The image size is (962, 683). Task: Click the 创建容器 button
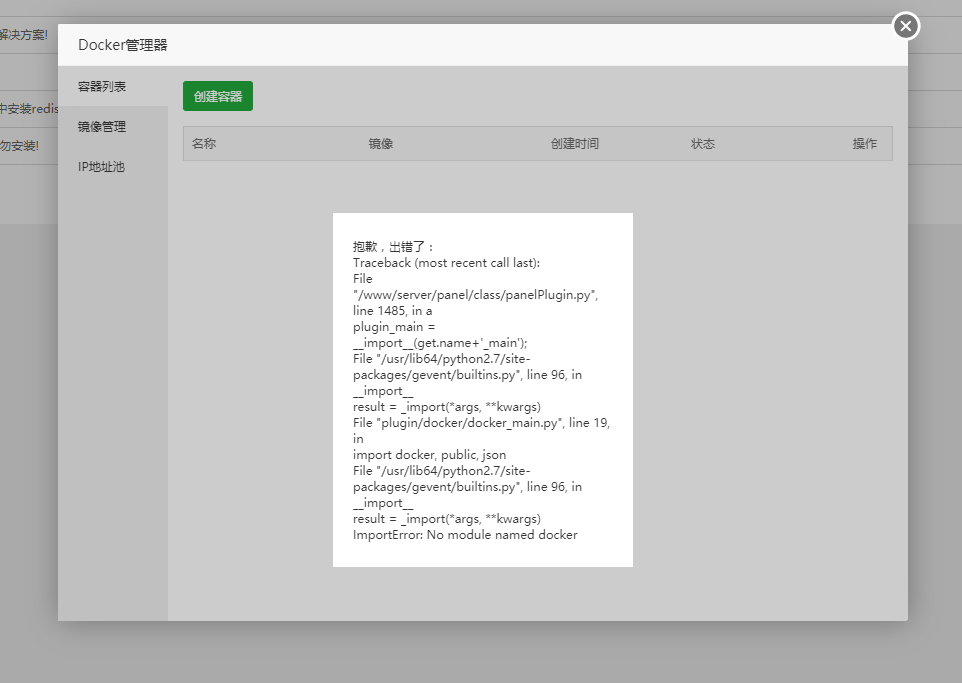click(x=218, y=96)
